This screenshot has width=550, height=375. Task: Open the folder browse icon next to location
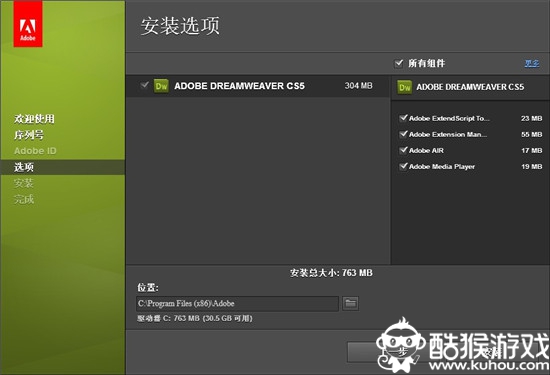(350, 303)
